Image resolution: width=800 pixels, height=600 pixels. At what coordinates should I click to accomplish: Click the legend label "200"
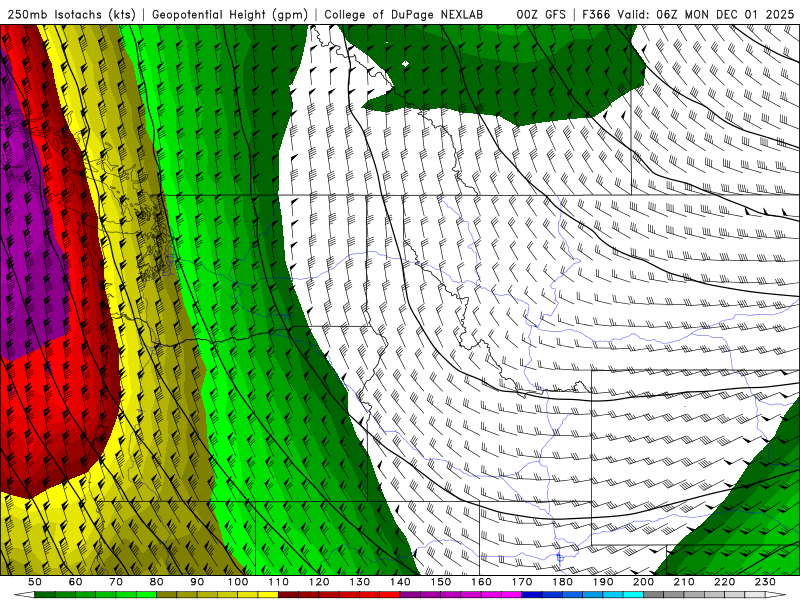tap(643, 582)
